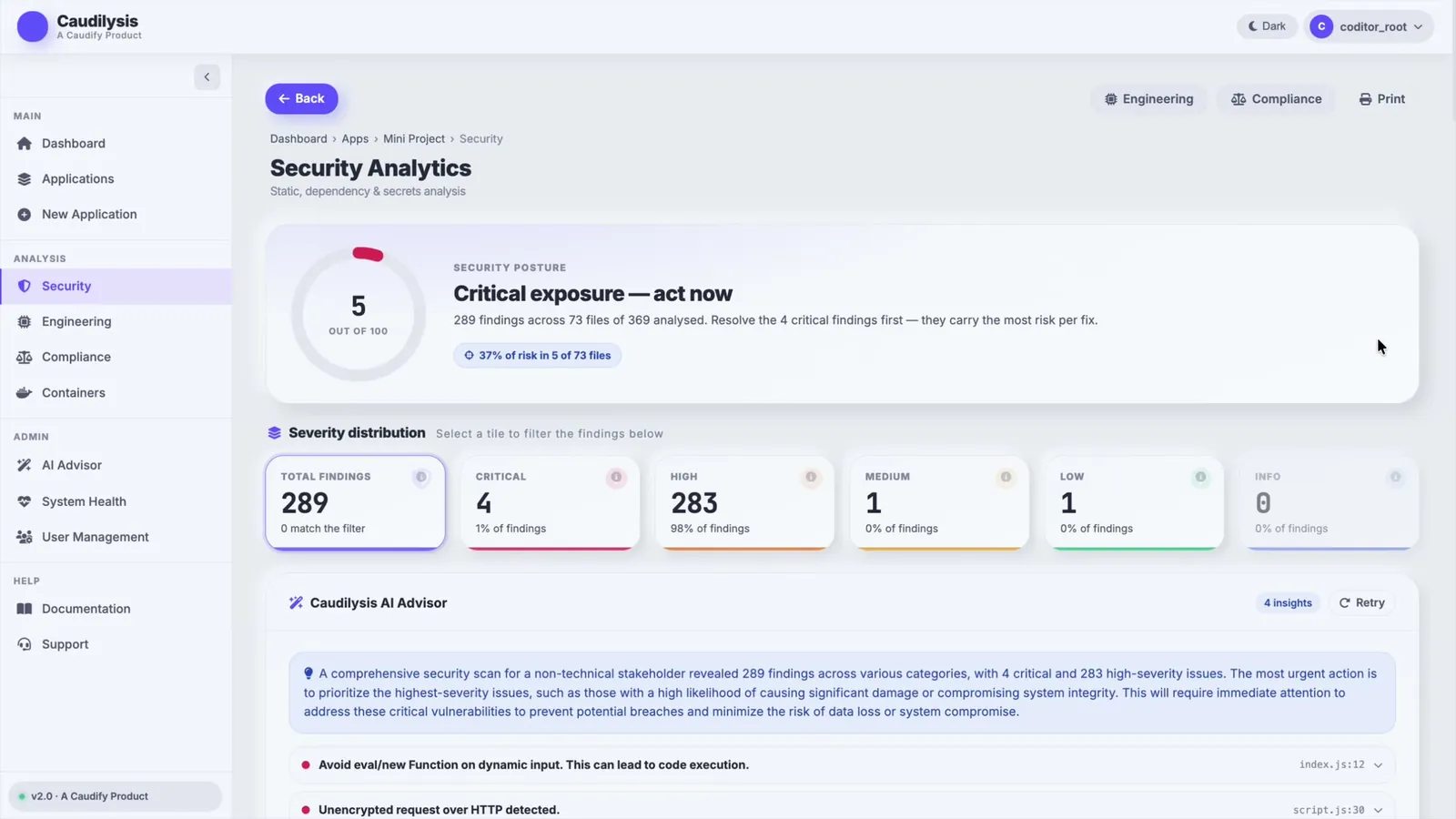Click the security score ring gauge

[359, 315]
